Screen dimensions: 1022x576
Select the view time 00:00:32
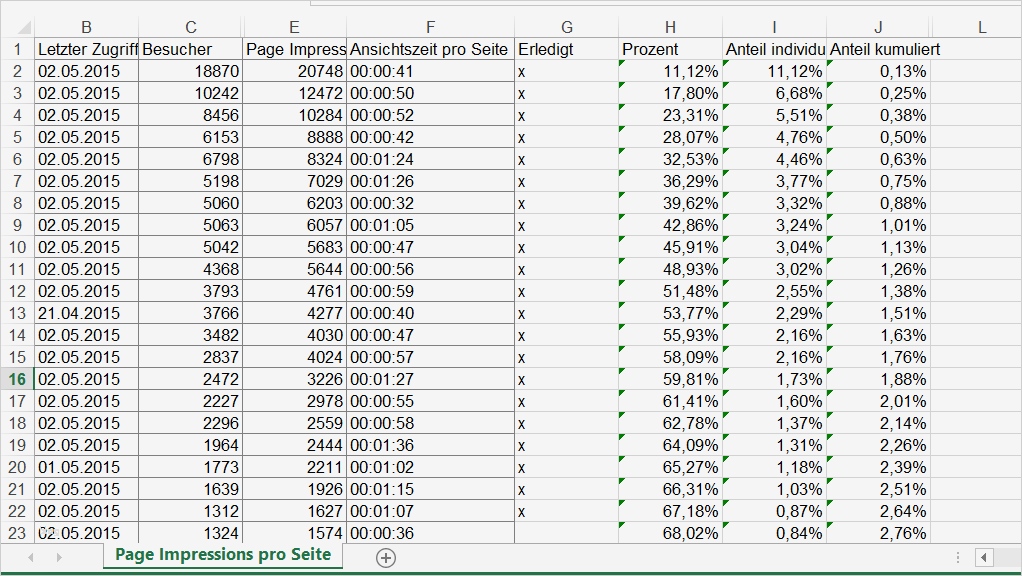430,203
